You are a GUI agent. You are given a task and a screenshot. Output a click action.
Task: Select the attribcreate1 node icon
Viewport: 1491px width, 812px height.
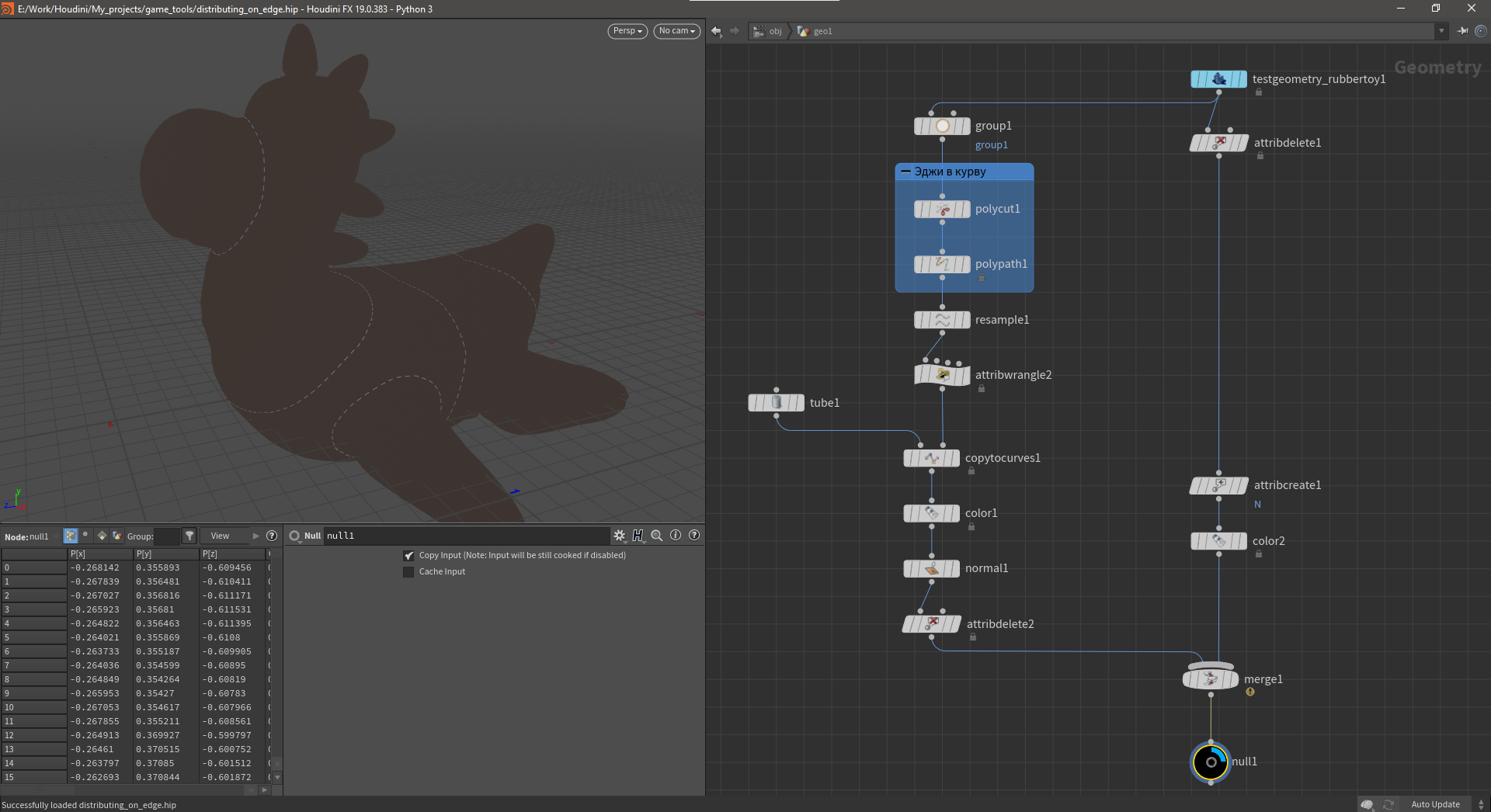1219,485
